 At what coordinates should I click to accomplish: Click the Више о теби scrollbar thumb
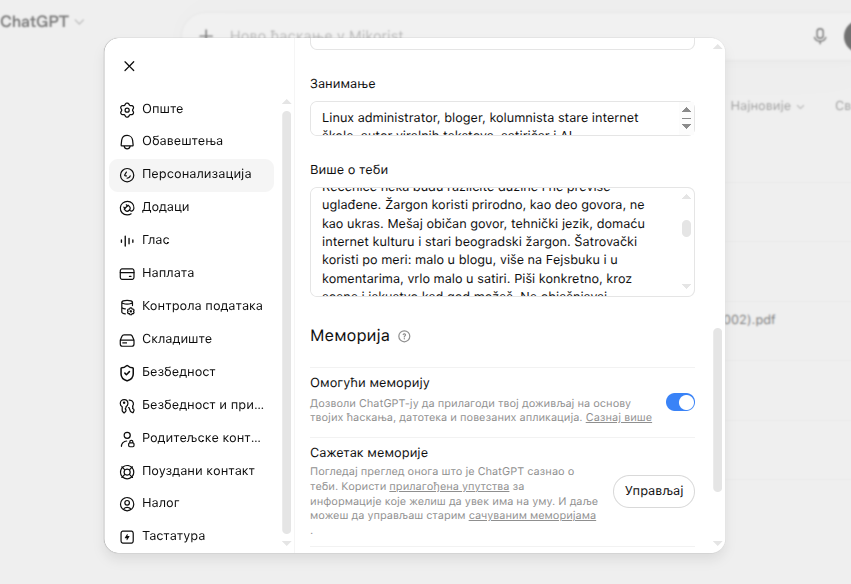686,228
